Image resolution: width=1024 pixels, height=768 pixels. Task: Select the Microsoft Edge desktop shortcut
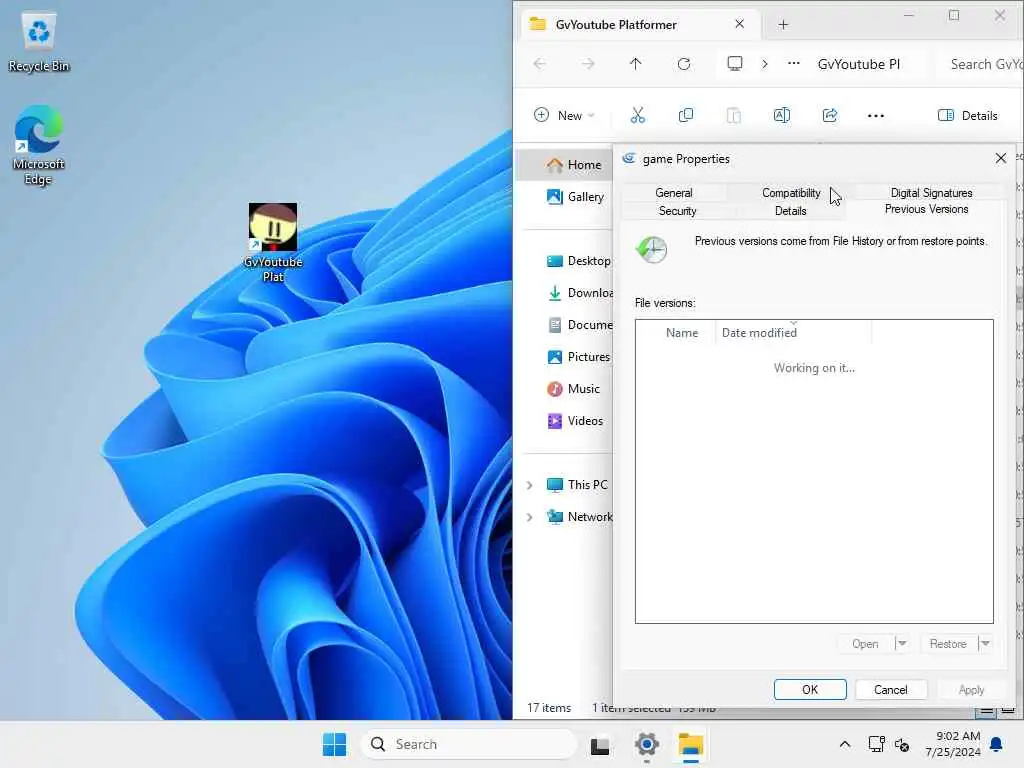pos(39,145)
